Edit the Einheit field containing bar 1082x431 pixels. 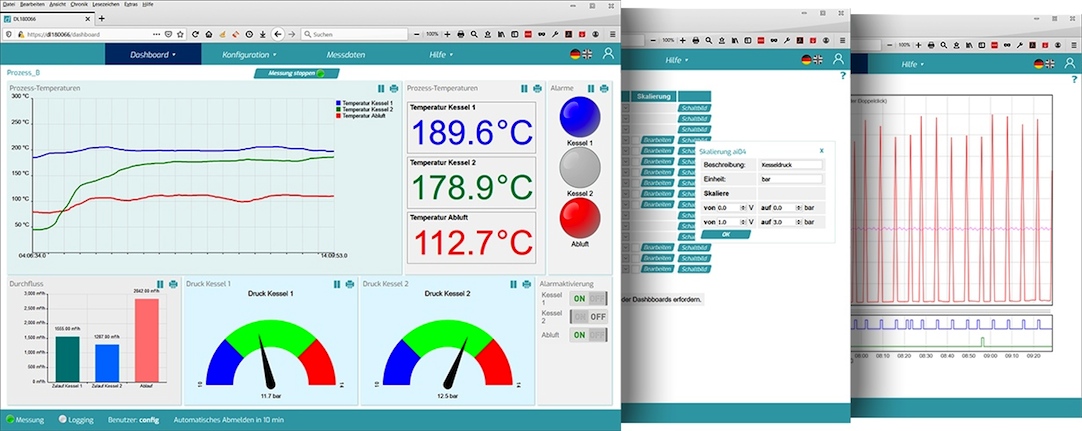(x=791, y=179)
